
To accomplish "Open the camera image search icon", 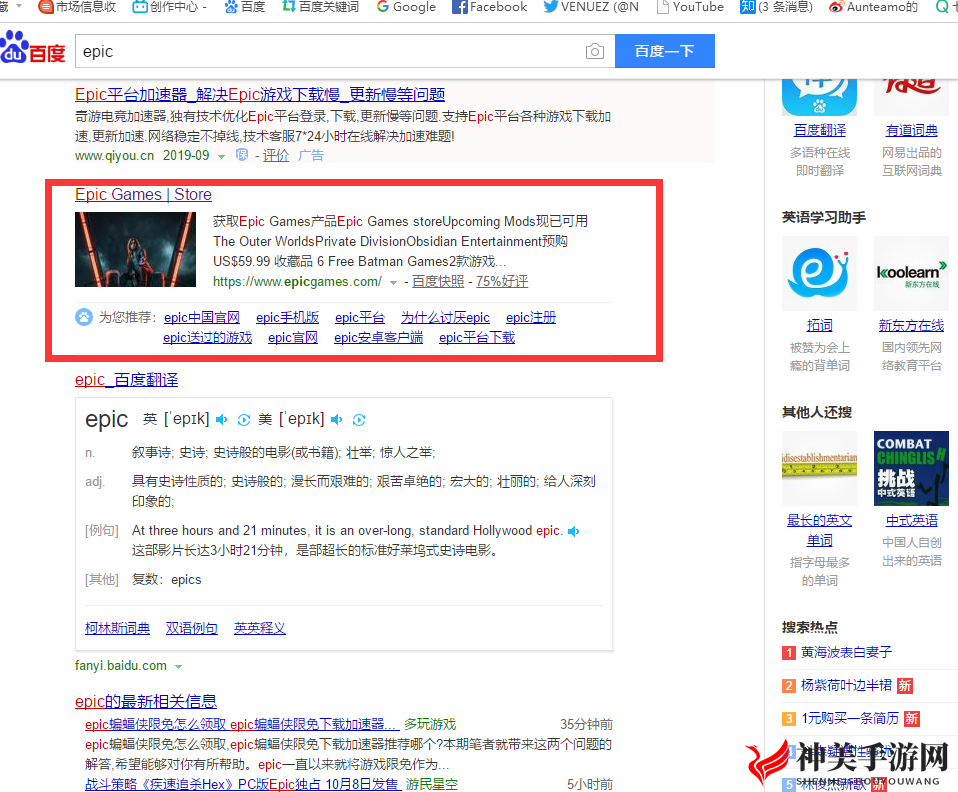I will (594, 51).
